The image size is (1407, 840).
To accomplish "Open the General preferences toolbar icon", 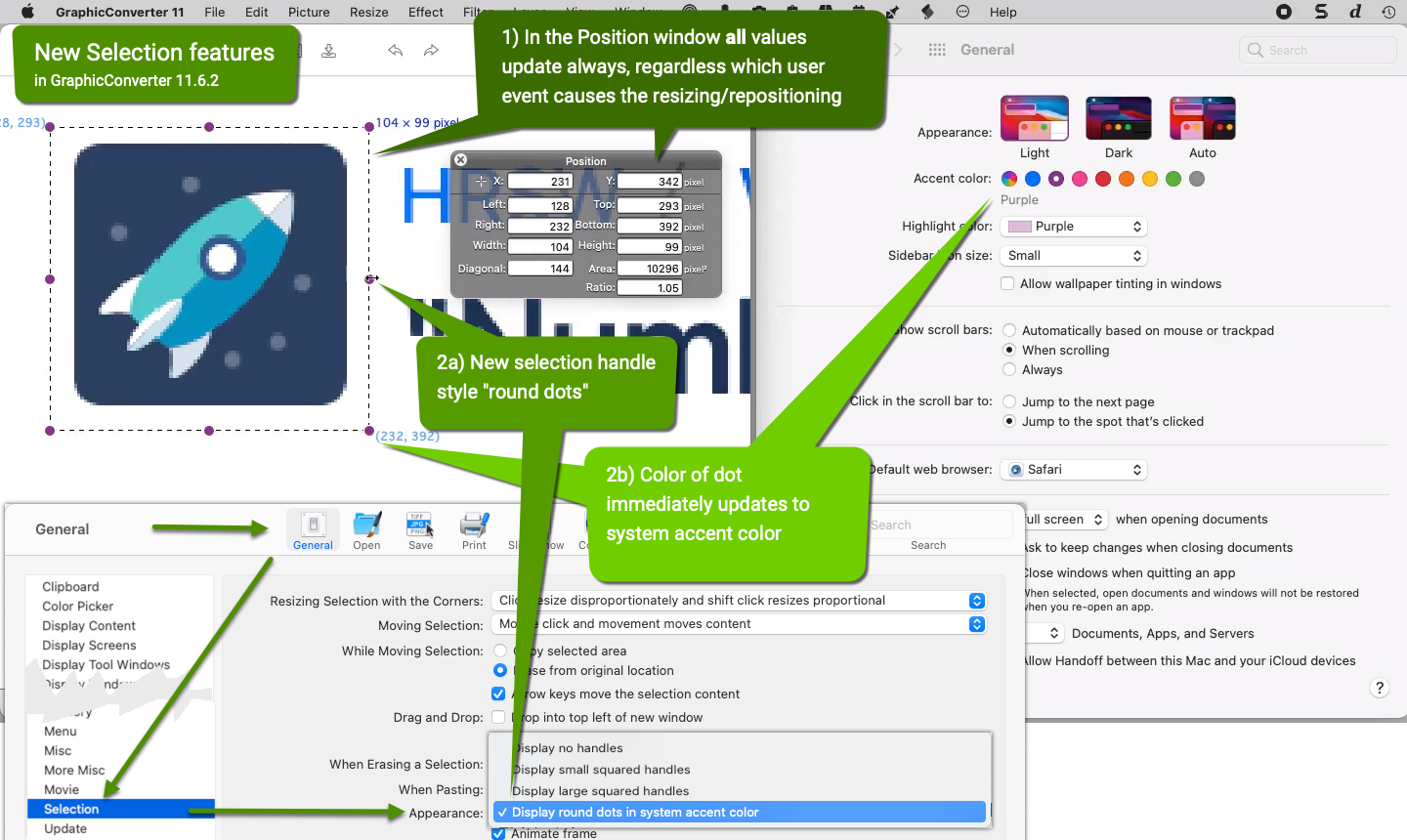I will [x=313, y=529].
